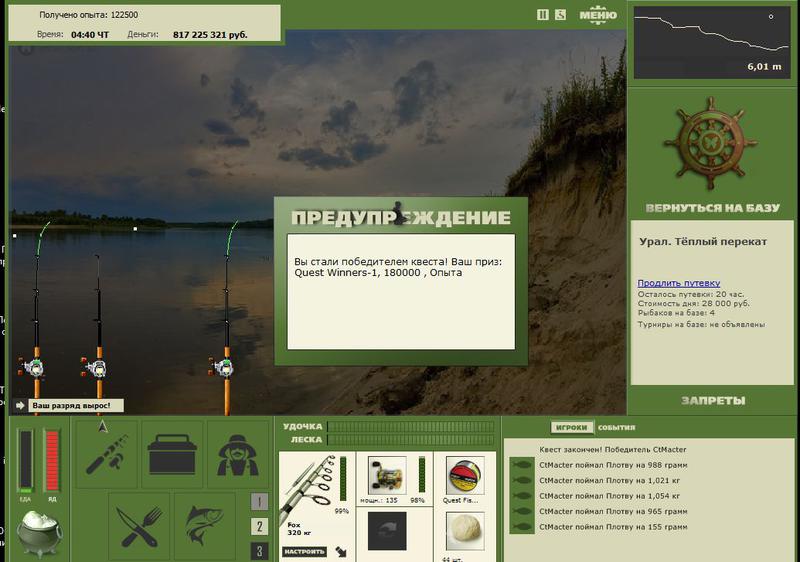Select the dough ball bait item
The width and height of the screenshot is (800, 562).
tap(465, 531)
